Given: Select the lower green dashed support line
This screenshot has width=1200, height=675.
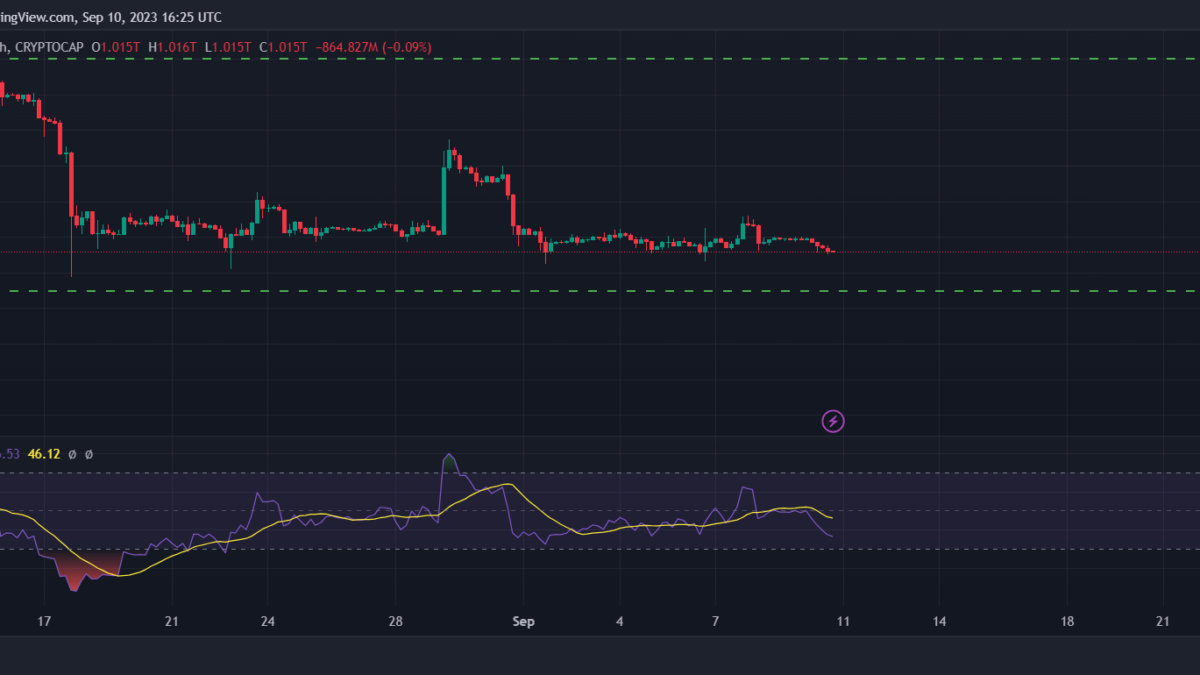Looking at the screenshot, I should [x=600, y=291].
